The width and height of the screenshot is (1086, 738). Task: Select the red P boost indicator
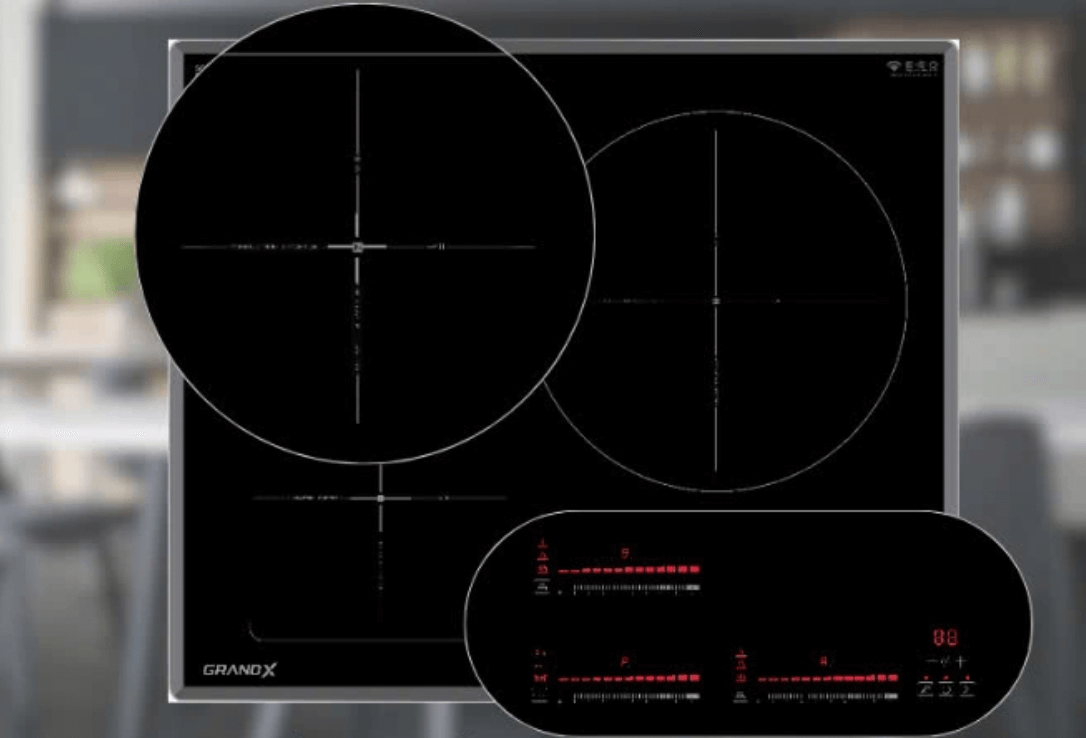coord(625,661)
